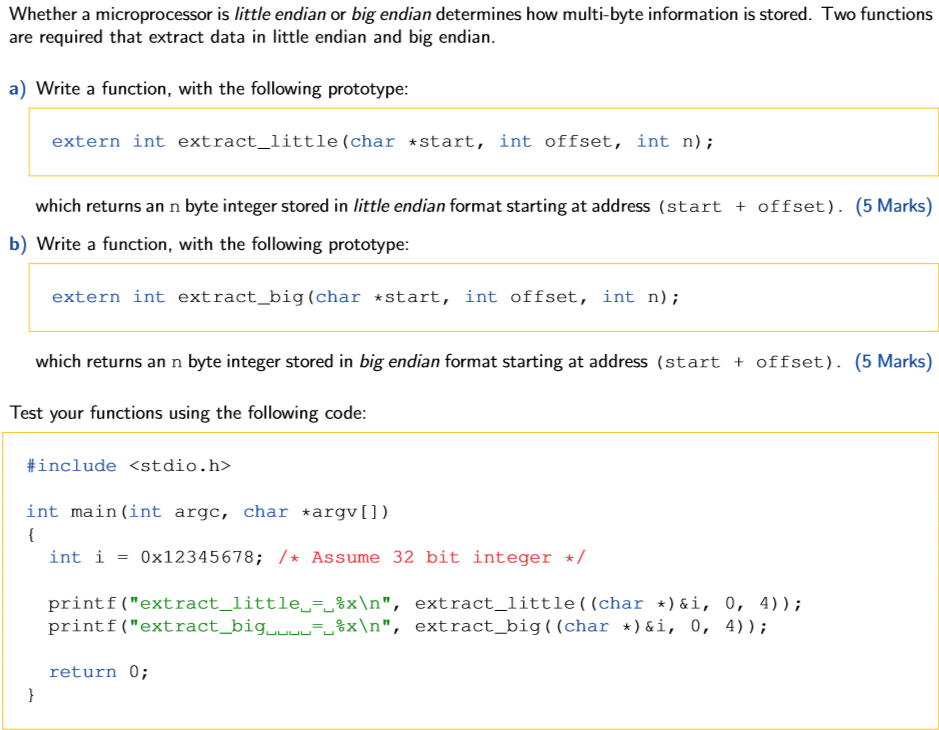Click "Test your functions using the following code:"

(182, 412)
